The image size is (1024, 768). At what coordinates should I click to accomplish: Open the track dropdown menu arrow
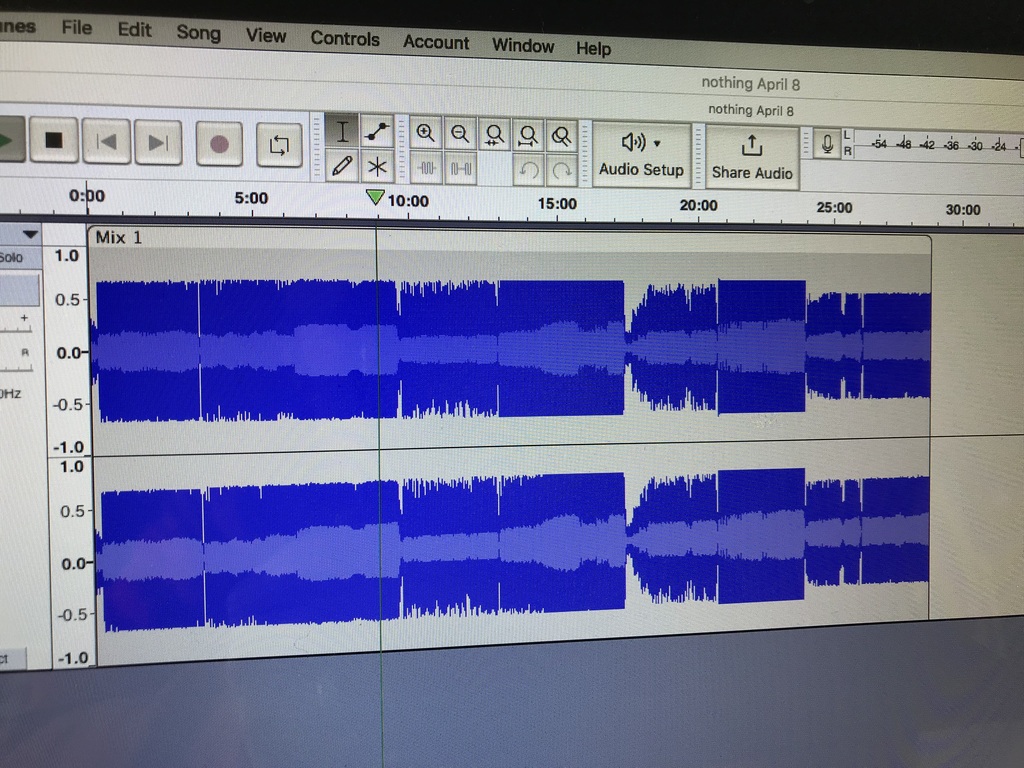[30, 234]
